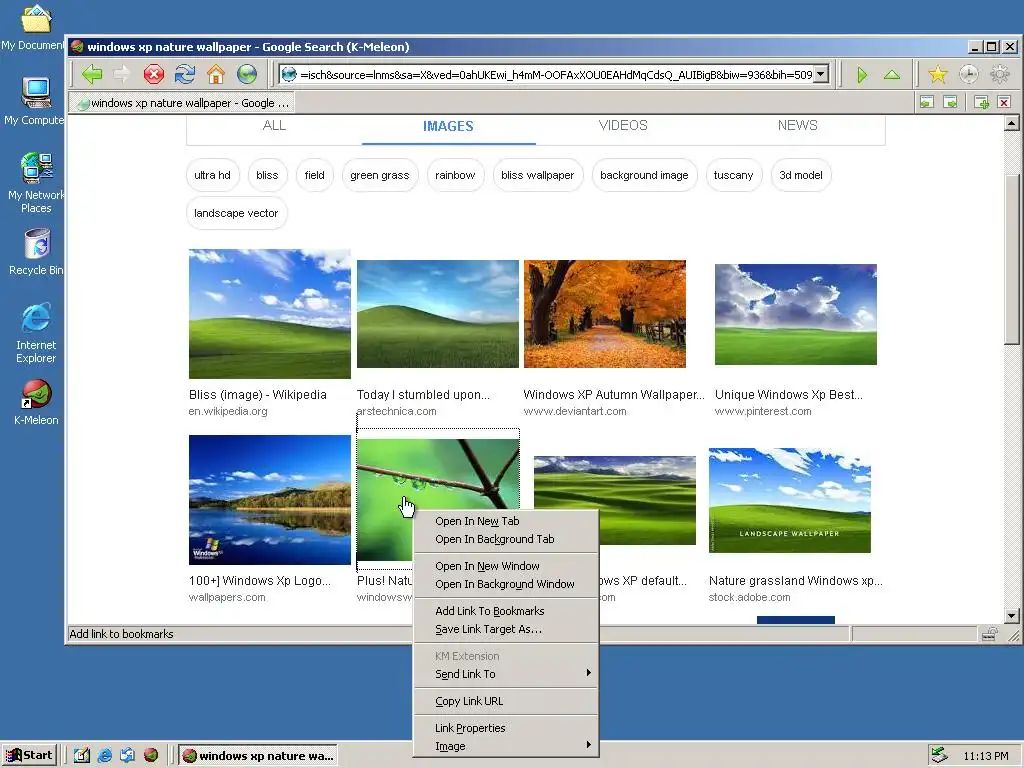Viewport: 1024px width, 768px height.
Task: Open preferences with the gear icon
Action: (1000, 74)
